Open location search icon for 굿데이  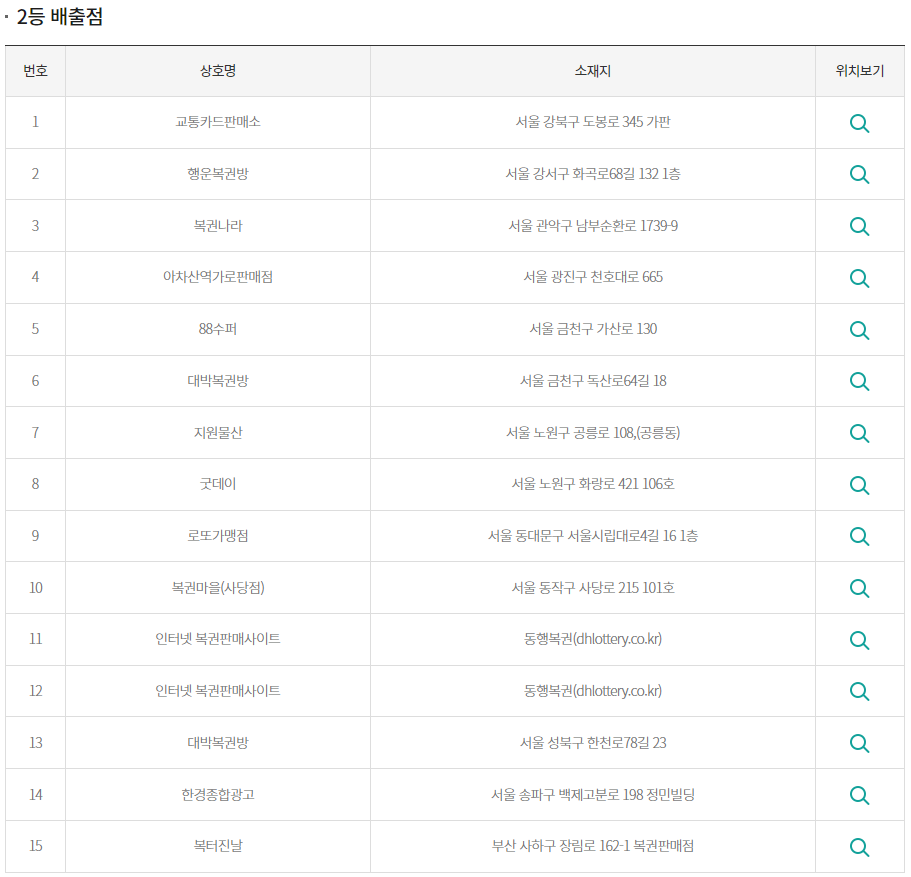click(x=859, y=485)
